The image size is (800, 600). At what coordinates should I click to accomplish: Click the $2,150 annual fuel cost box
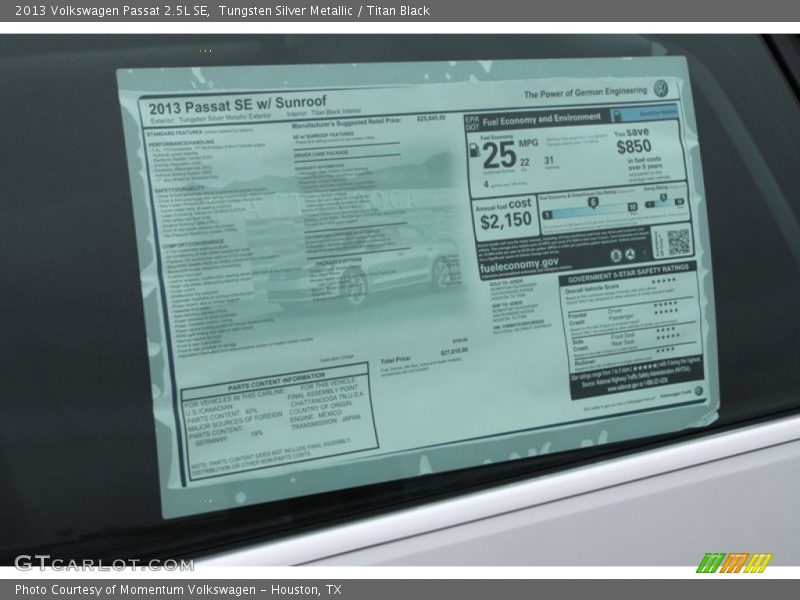[x=505, y=215]
